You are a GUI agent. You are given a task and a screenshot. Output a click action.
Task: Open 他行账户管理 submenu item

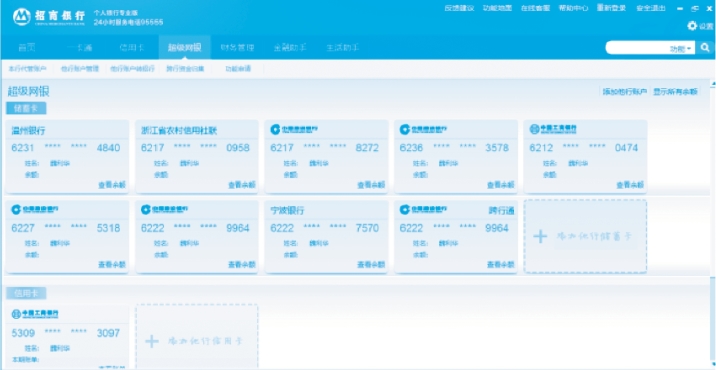(x=80, y=69)
